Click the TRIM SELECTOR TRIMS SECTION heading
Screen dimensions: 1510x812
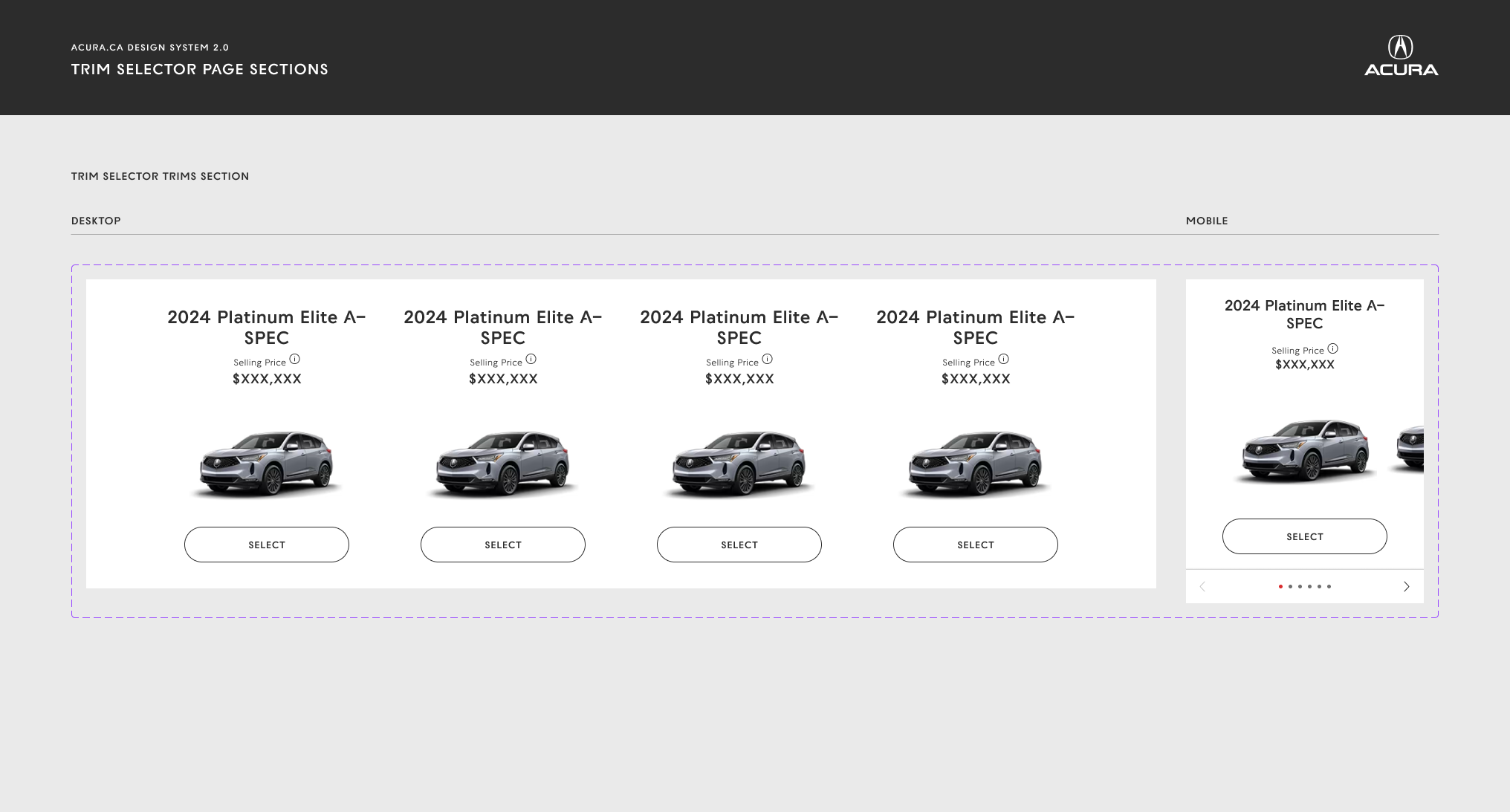[x=160, y=176]
